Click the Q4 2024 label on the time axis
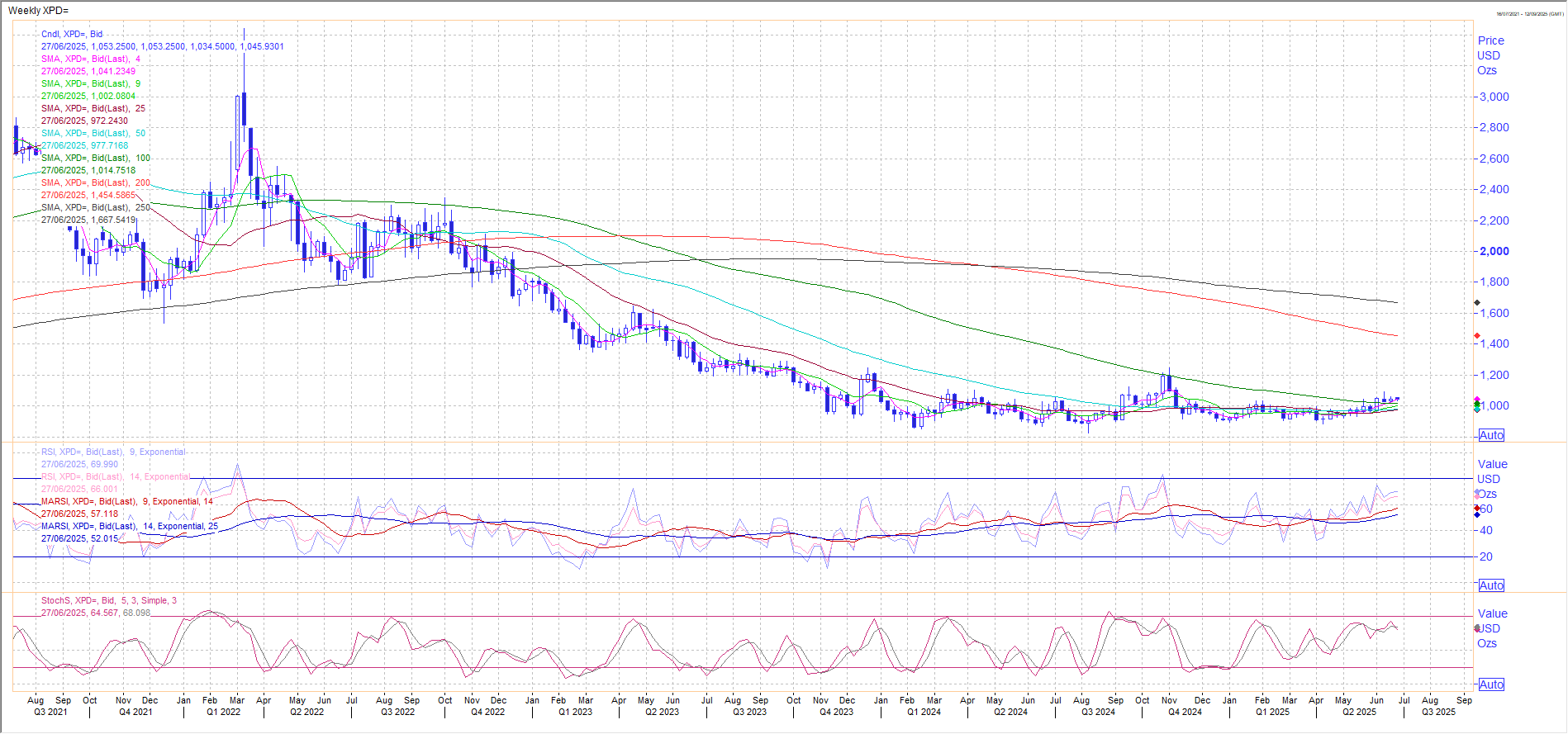 pyautogui.click(x=1186, y=712)
